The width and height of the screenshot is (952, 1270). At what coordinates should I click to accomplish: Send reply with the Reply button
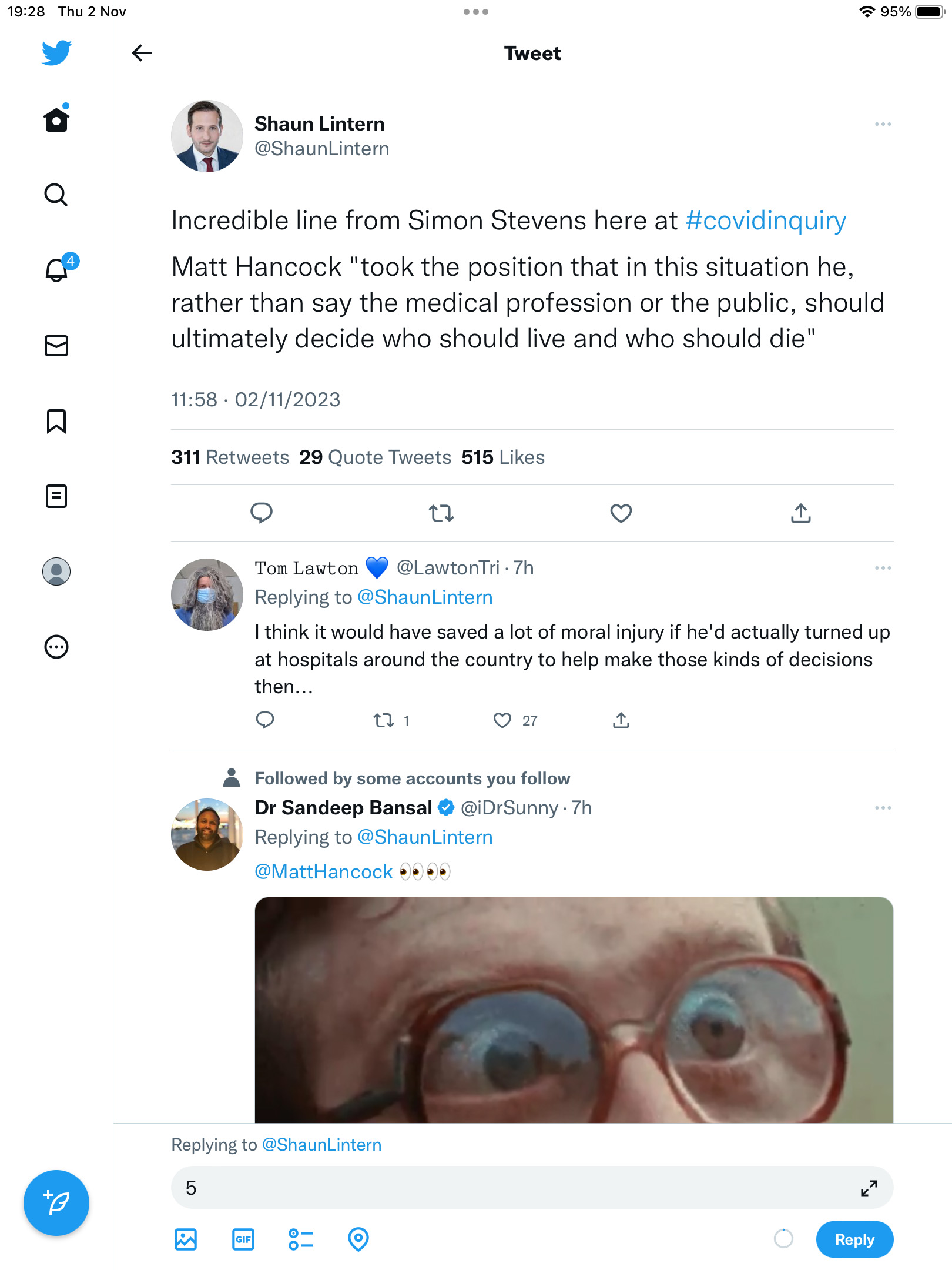click(854, 1239)
